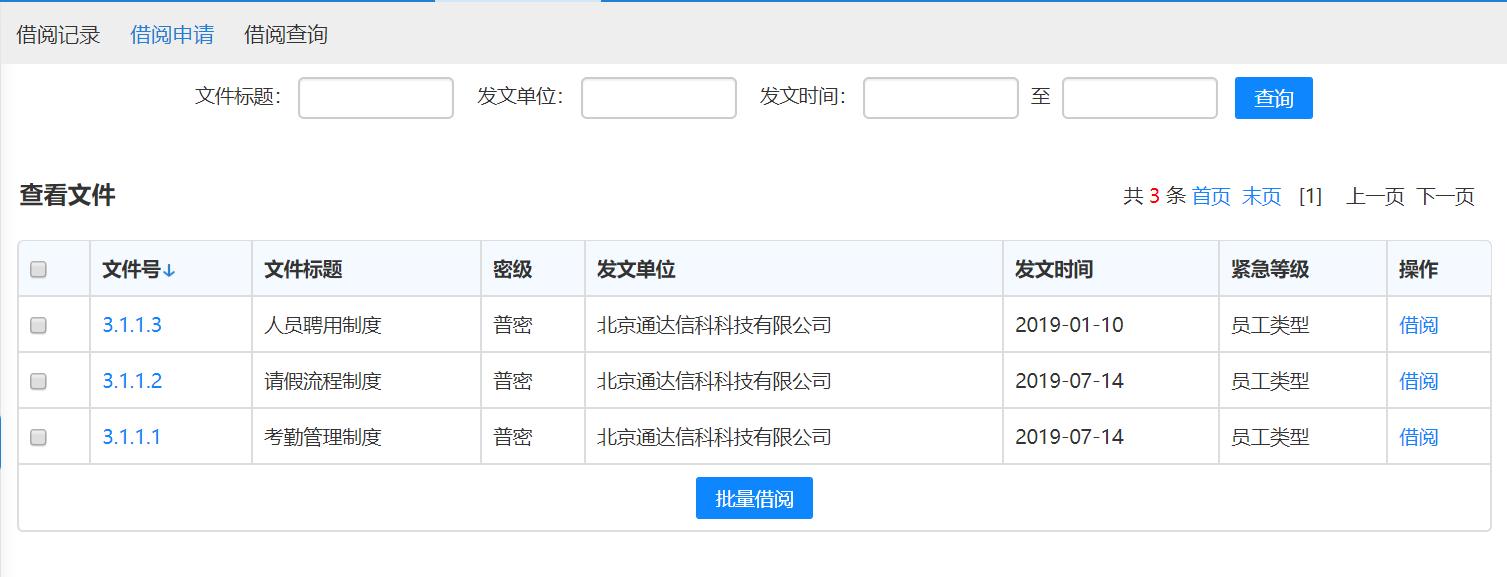Screen dimensions: 1507x577
Task: Jump to 末页 pagination link
Action: 1261,196
